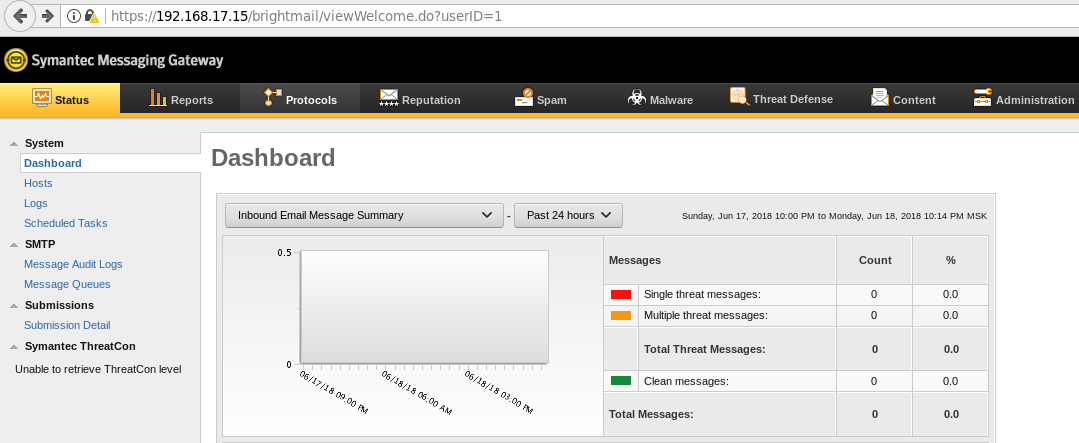Click the Content document envelope icon
Image resolution: width=1079 pixels, height=443 pixels.
pos(879,98)
